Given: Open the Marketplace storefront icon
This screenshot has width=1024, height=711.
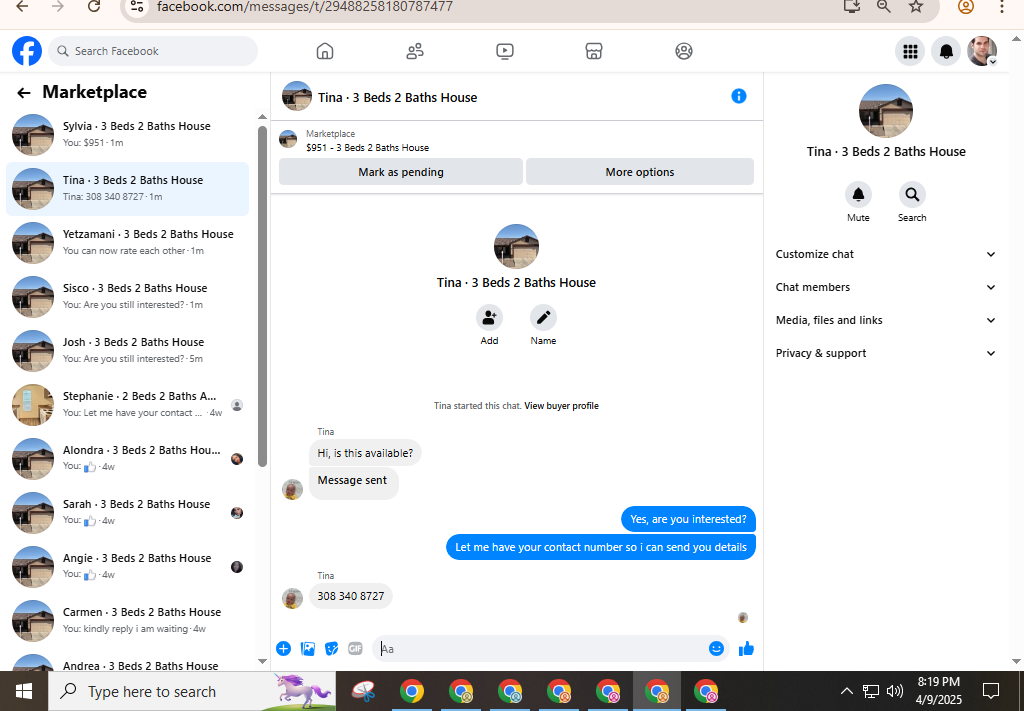Looking at the screenshot, I should click(x=594, y=51).
